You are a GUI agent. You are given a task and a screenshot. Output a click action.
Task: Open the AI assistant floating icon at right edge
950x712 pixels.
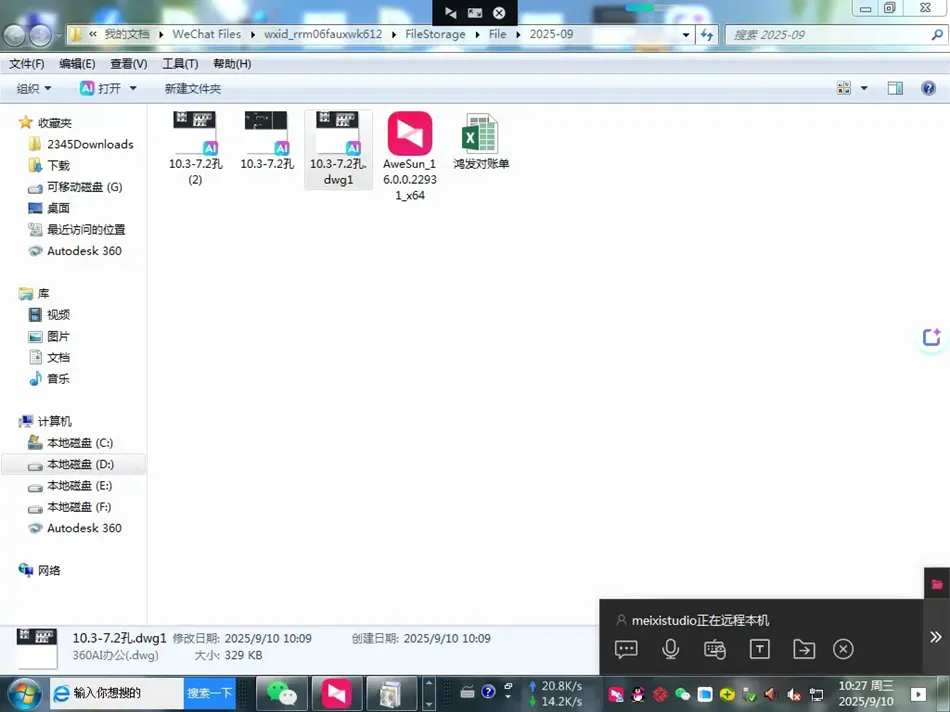(932, 337)
